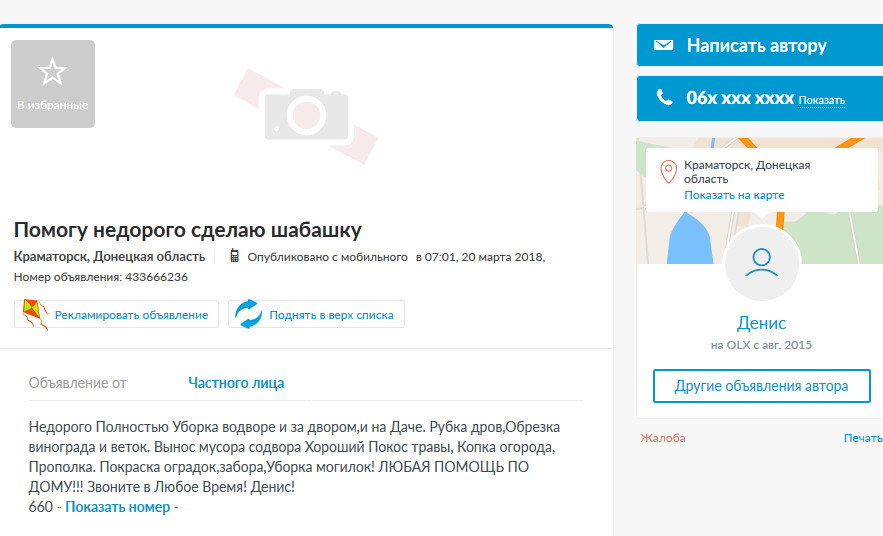Click Рекламировать объявление button
The height and width of the screenshot is (536, 883).
pyautogui.click(x=117, y=314)
